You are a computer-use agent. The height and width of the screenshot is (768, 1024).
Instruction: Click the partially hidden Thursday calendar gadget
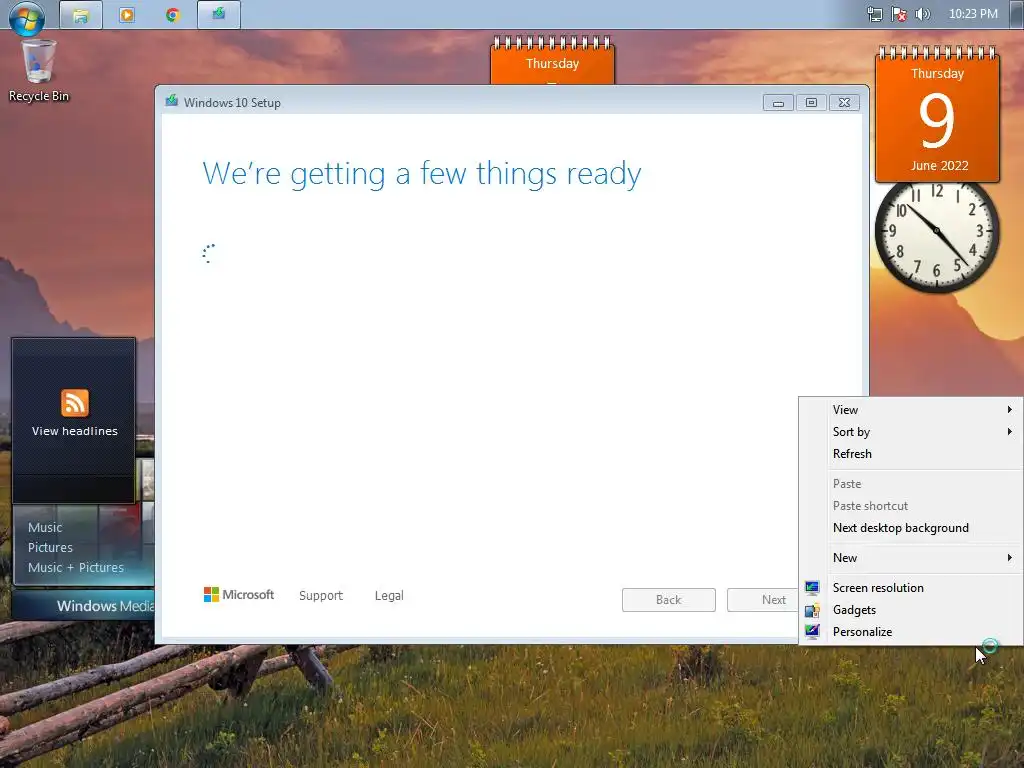(x=552, y=60)
